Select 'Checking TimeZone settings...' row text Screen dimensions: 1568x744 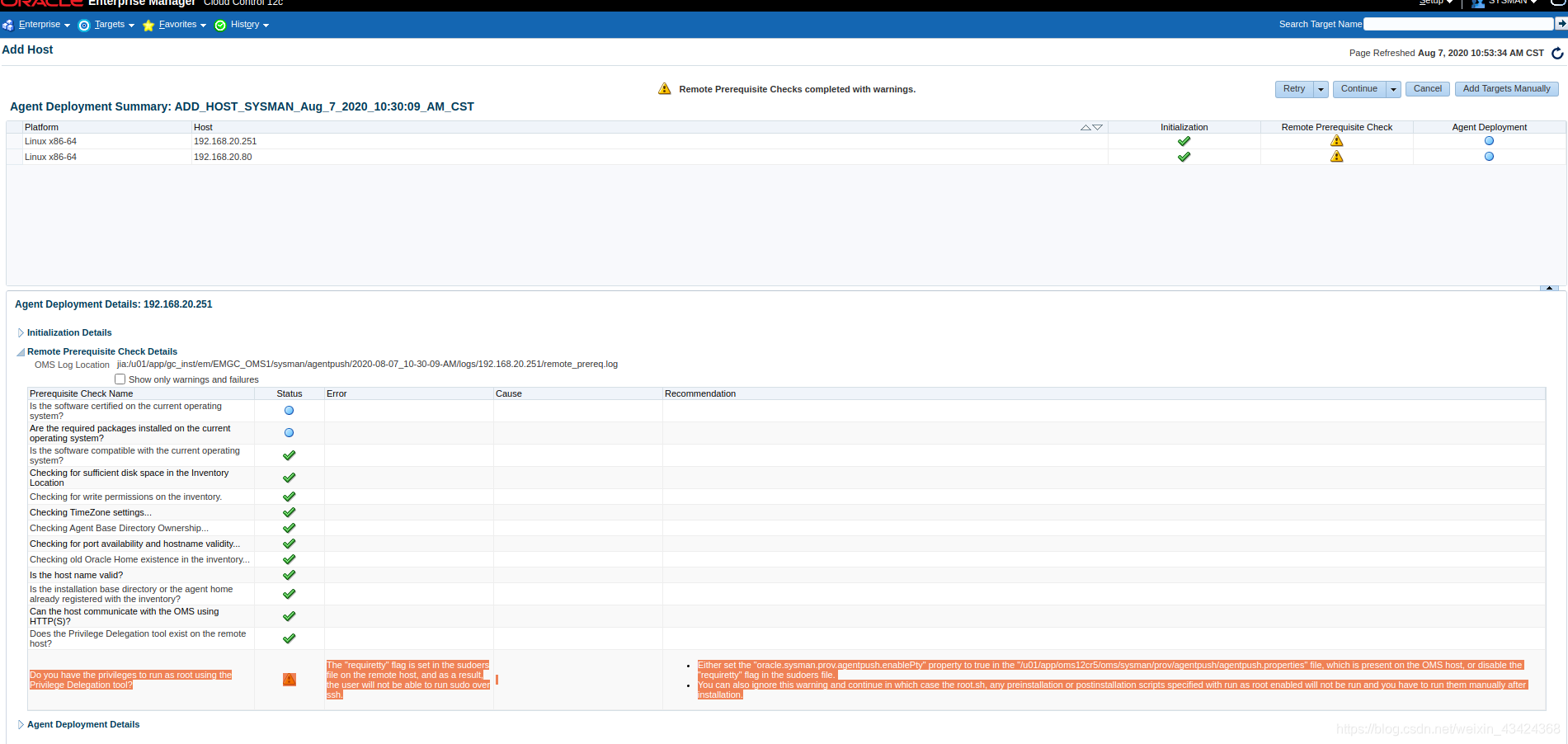click(x=91, y=512)
